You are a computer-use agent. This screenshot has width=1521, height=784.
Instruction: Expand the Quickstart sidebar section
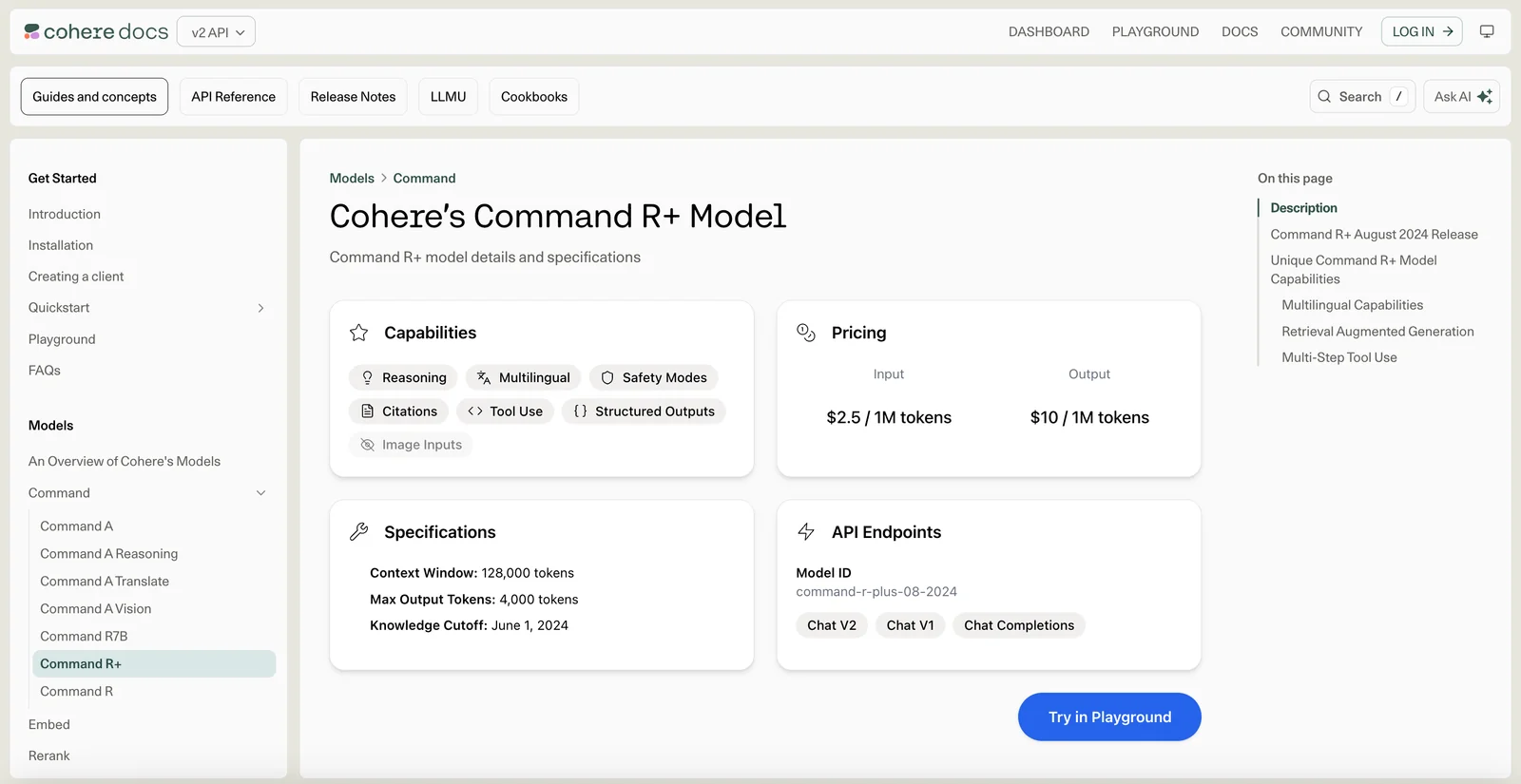point(260,308)
